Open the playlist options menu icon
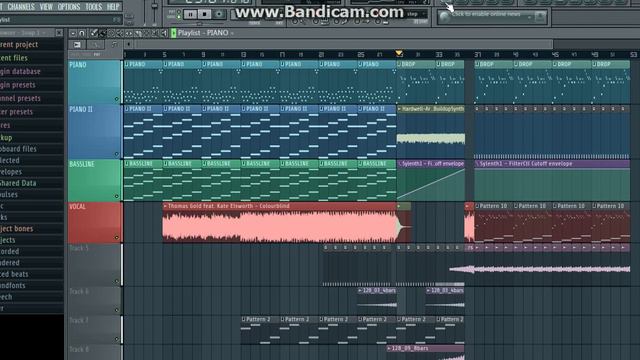Screen dimensions: 640x360 point(73,33)
